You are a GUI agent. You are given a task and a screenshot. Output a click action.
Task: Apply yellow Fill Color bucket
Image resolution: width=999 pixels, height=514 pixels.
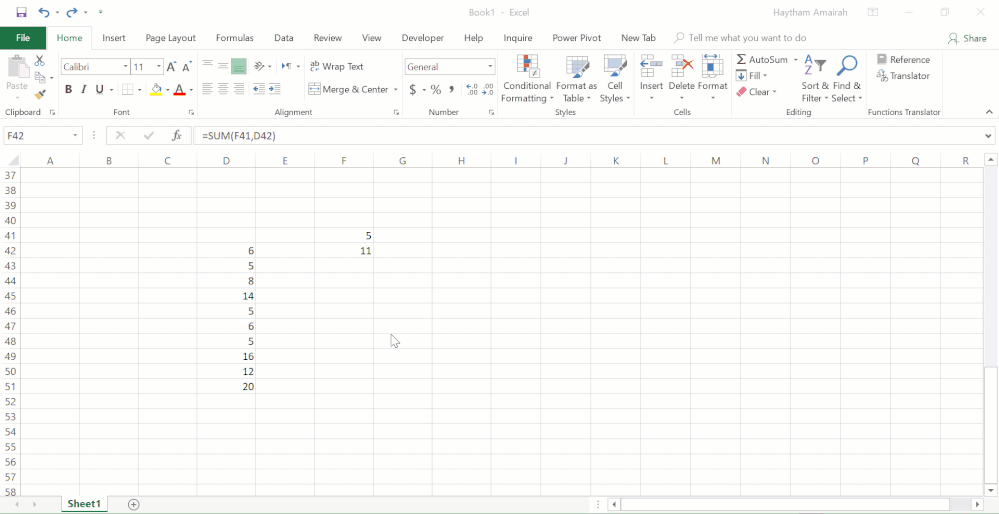[x=156, y=90]
